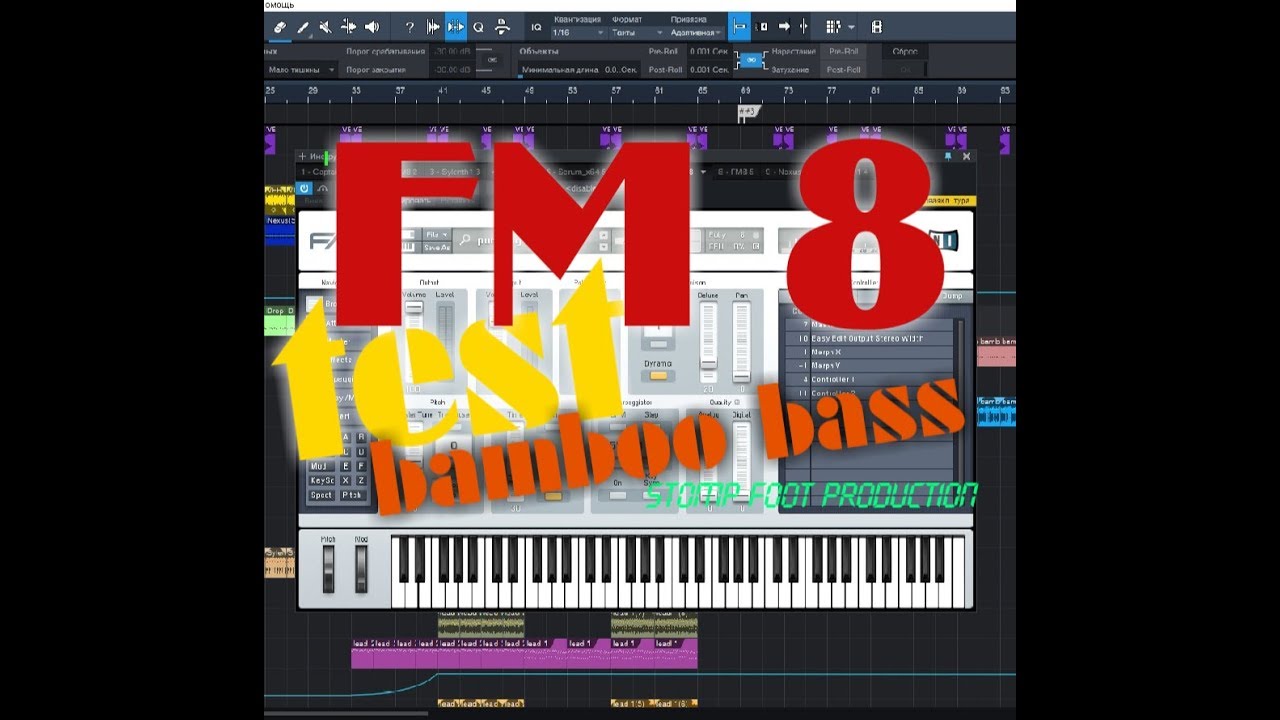
Task: Switch to the 3 - Sylenth1 3 tab
Action: [455, 172]
